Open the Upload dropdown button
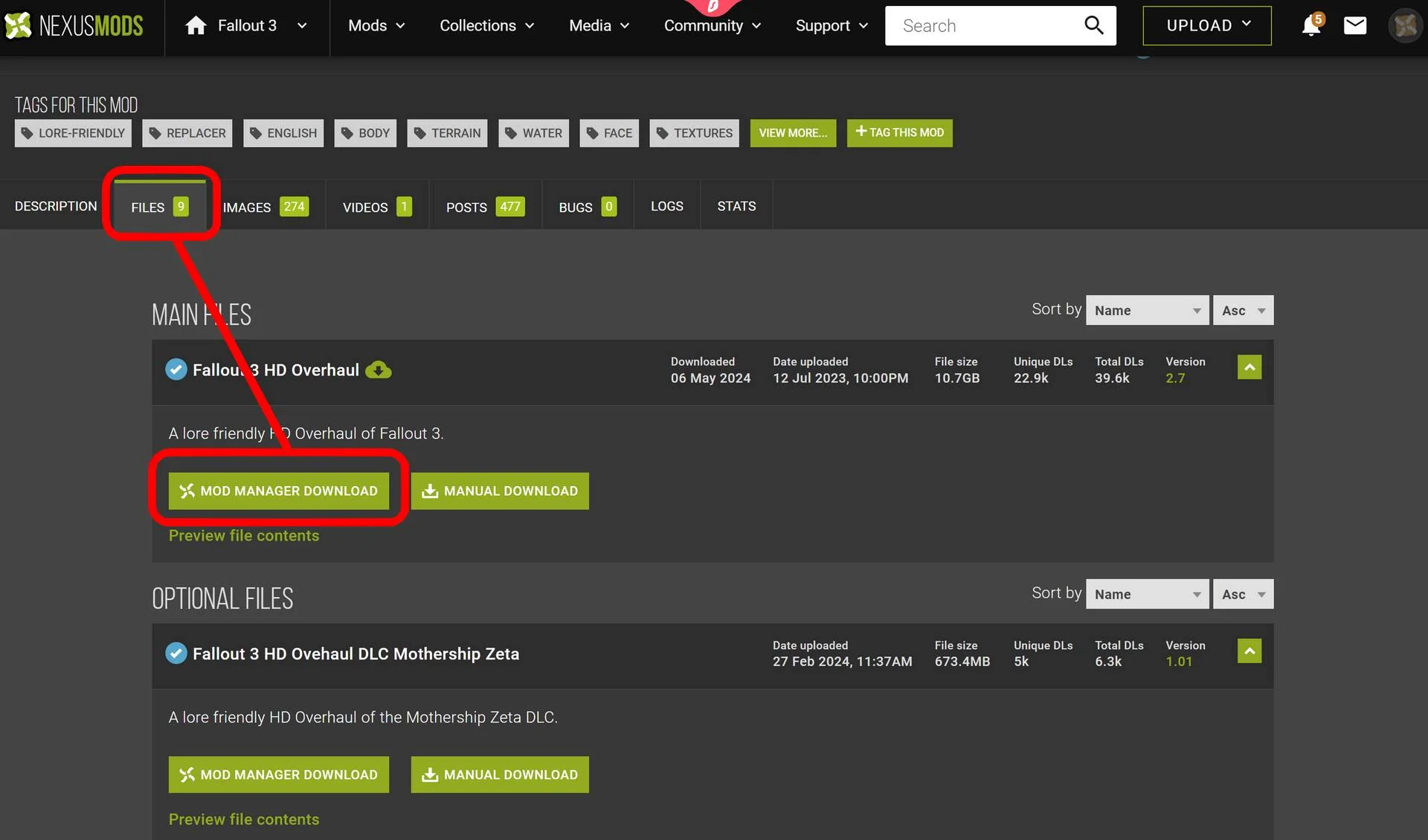Viewport: 1428px width, 840px height. click(1207, 26)
